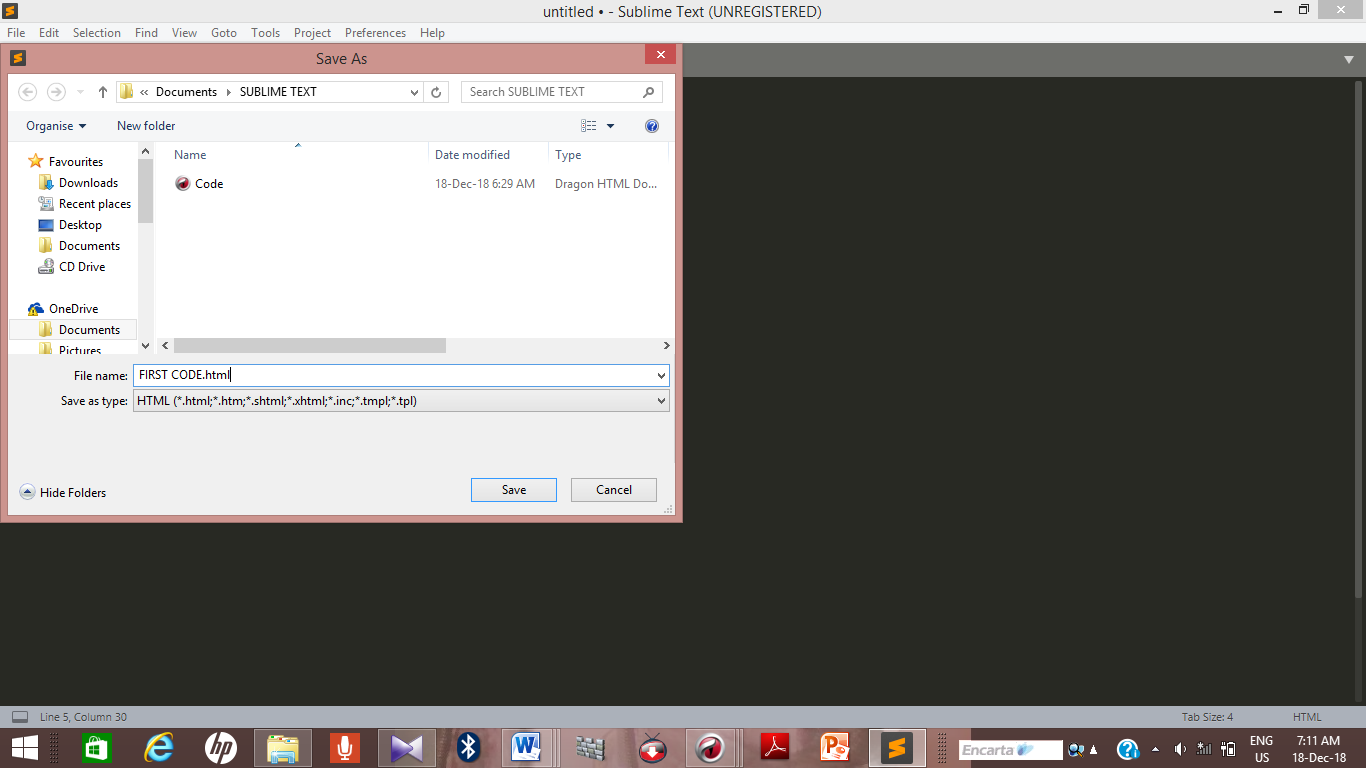Click the horizontal scrollbar in file list

(x=310, y=345)
